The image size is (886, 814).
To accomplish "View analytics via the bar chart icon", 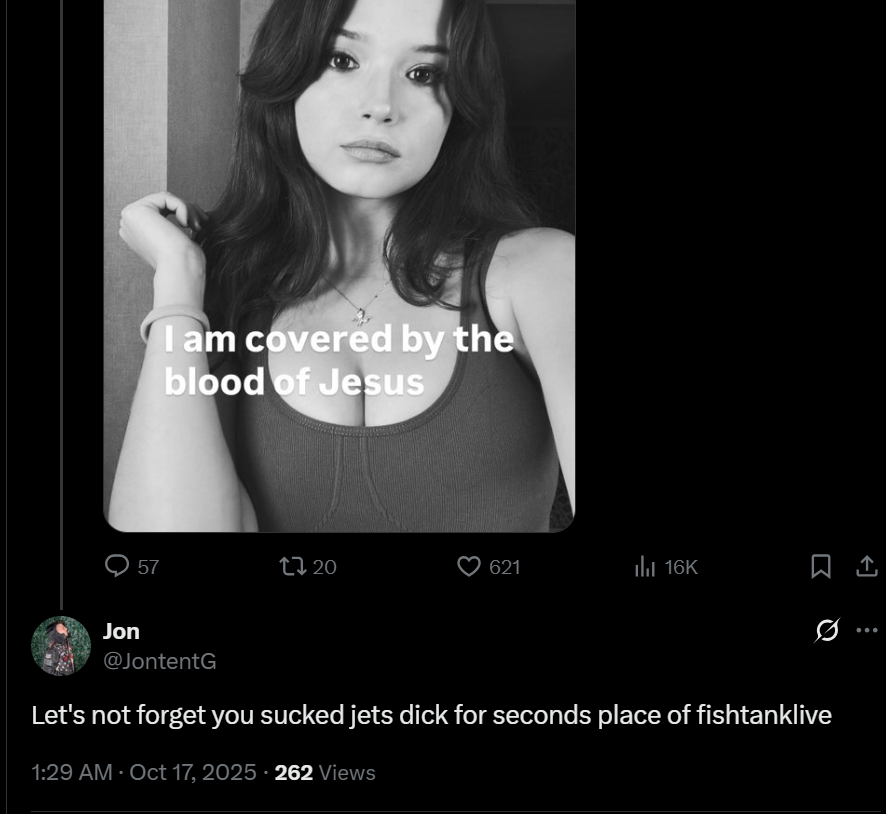I will coord(645,566).
